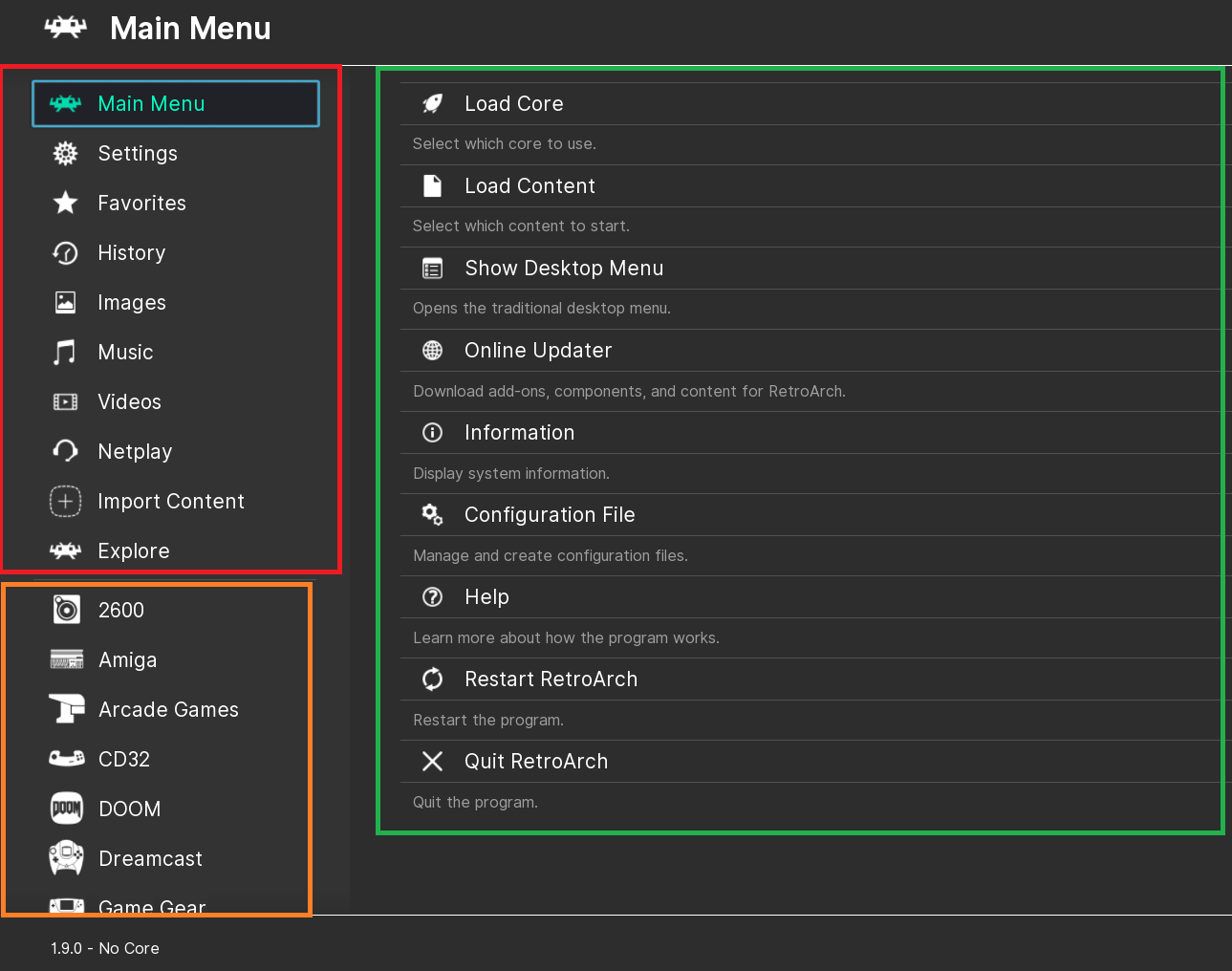Click 'Learn more about how the program works.'

coord(566,637)
